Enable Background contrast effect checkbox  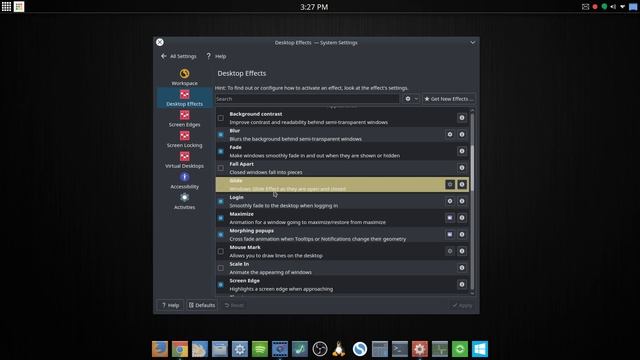click(221, 118)
